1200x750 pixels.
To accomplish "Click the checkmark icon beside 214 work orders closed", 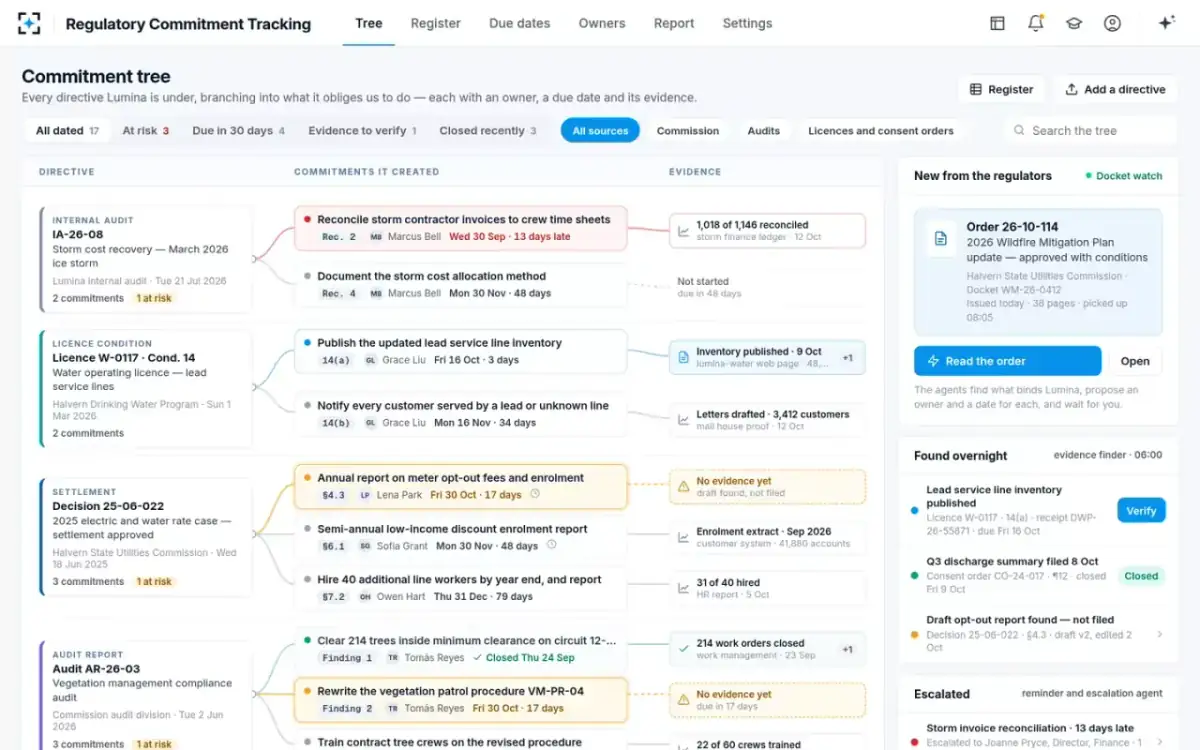I will click(x=683, y=649).
